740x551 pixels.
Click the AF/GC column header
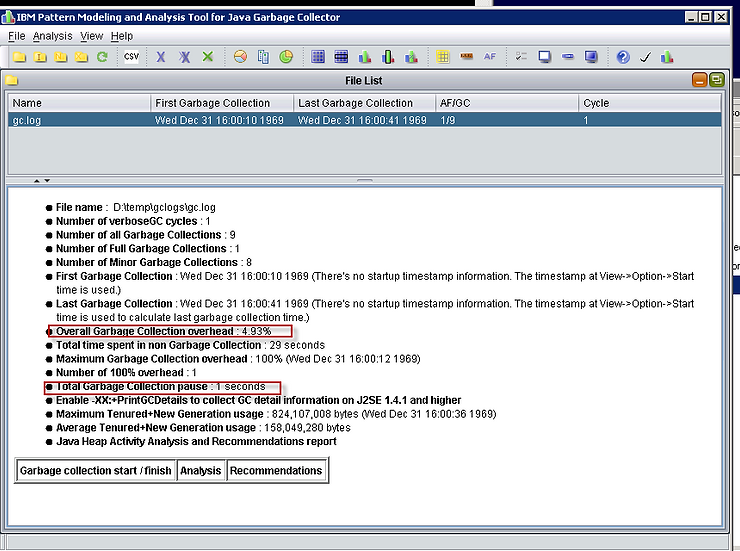[x=507, y=103]
